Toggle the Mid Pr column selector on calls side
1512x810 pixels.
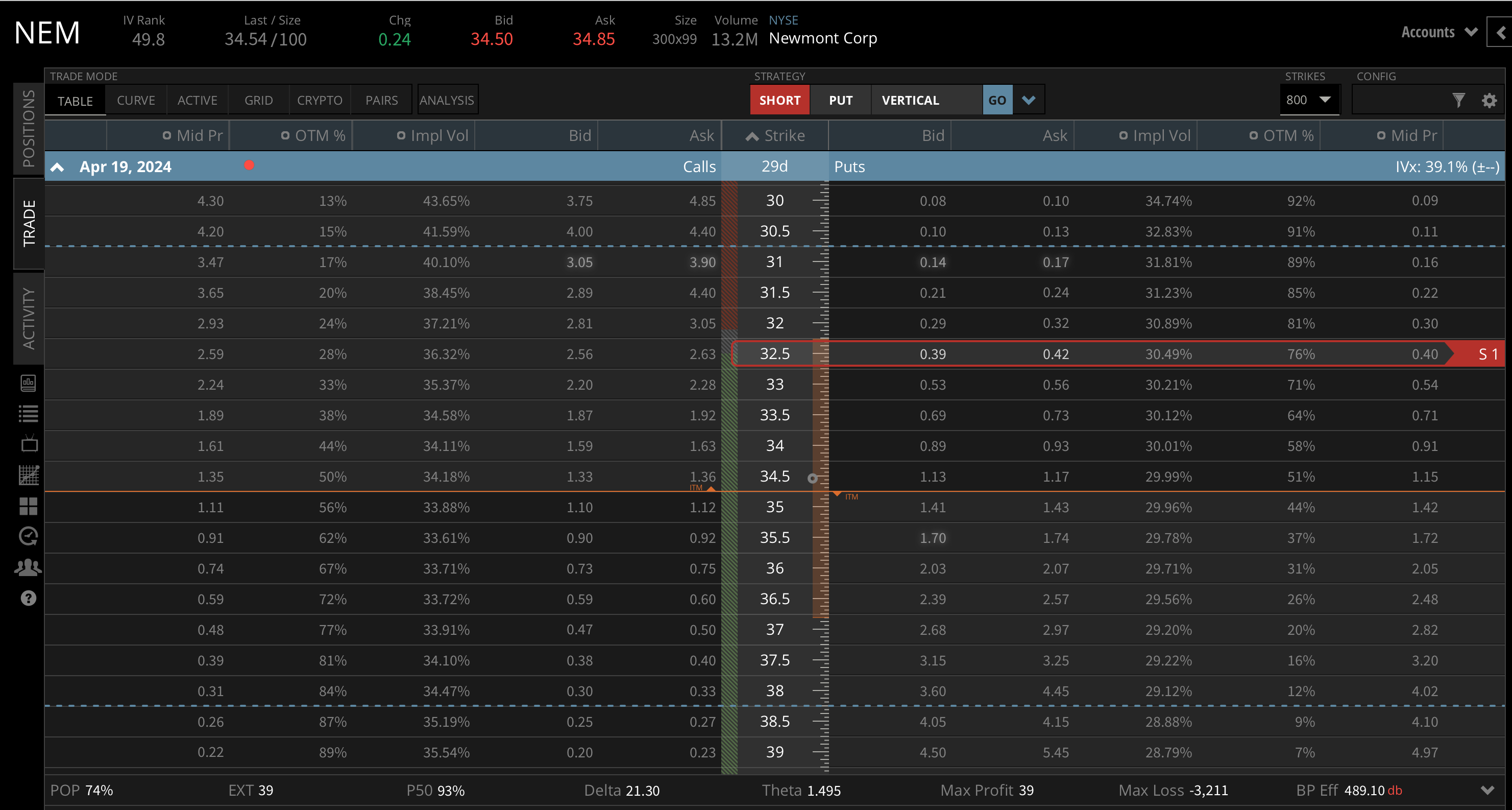(167, 136)
